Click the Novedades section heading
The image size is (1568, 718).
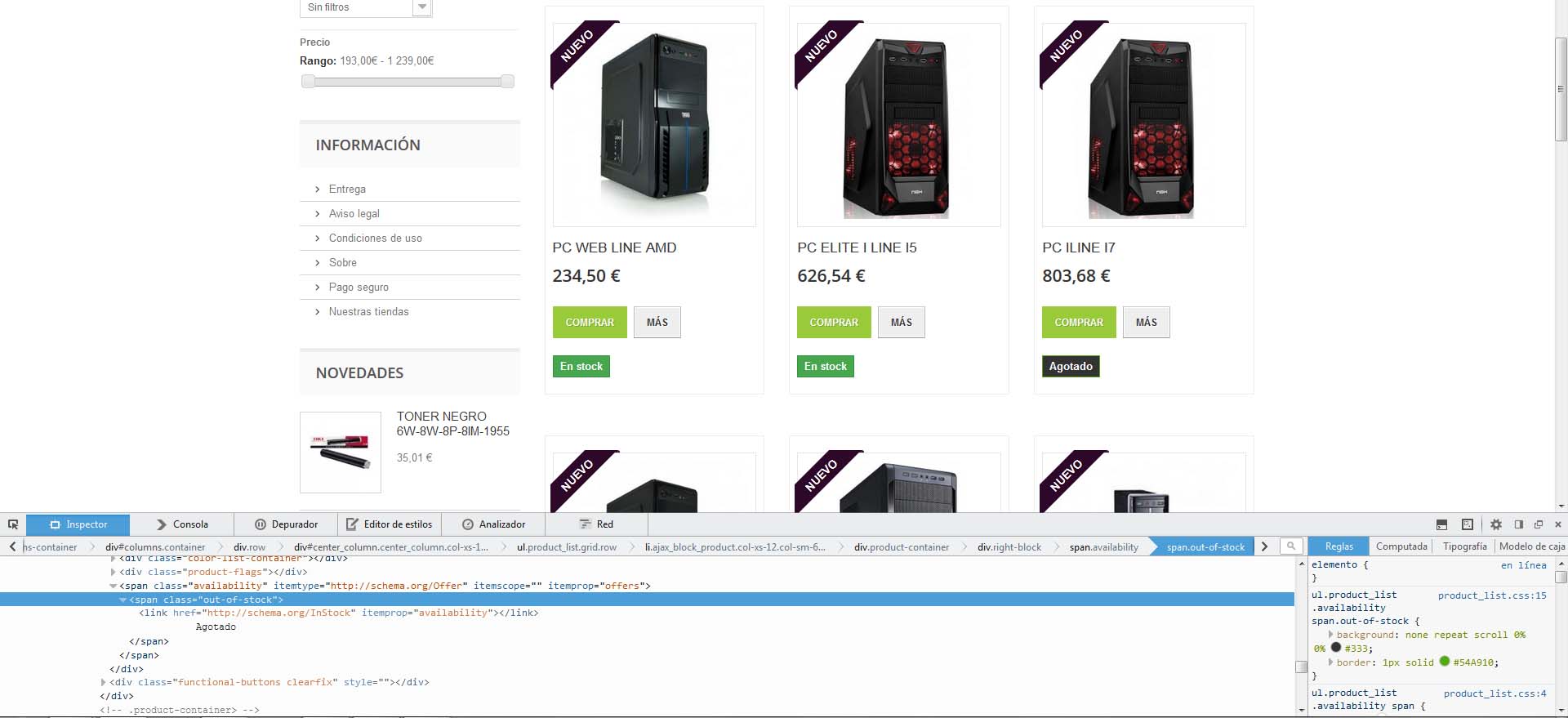[x=360, y=372]
